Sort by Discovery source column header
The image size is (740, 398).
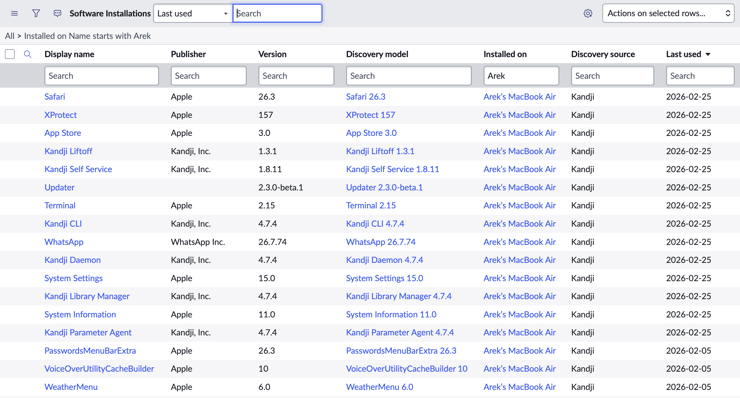pos(603,54)
